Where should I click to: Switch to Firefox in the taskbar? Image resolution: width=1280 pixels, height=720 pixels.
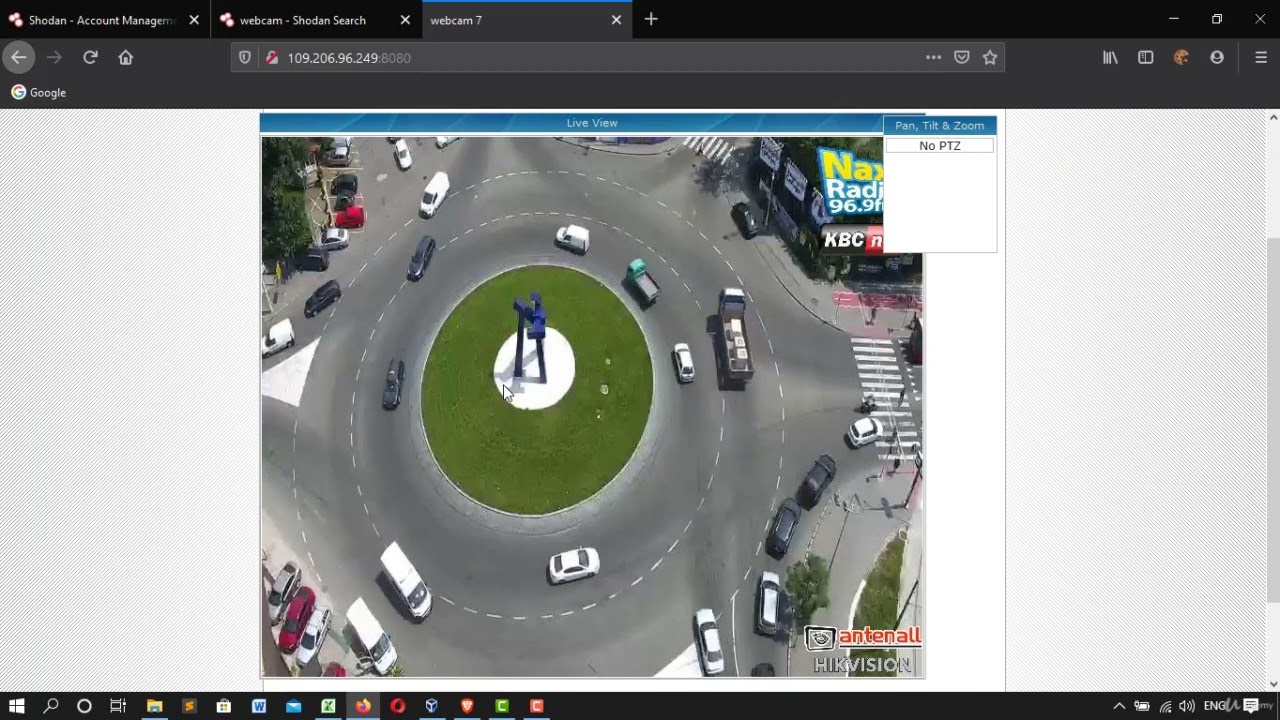coord(363,706)
